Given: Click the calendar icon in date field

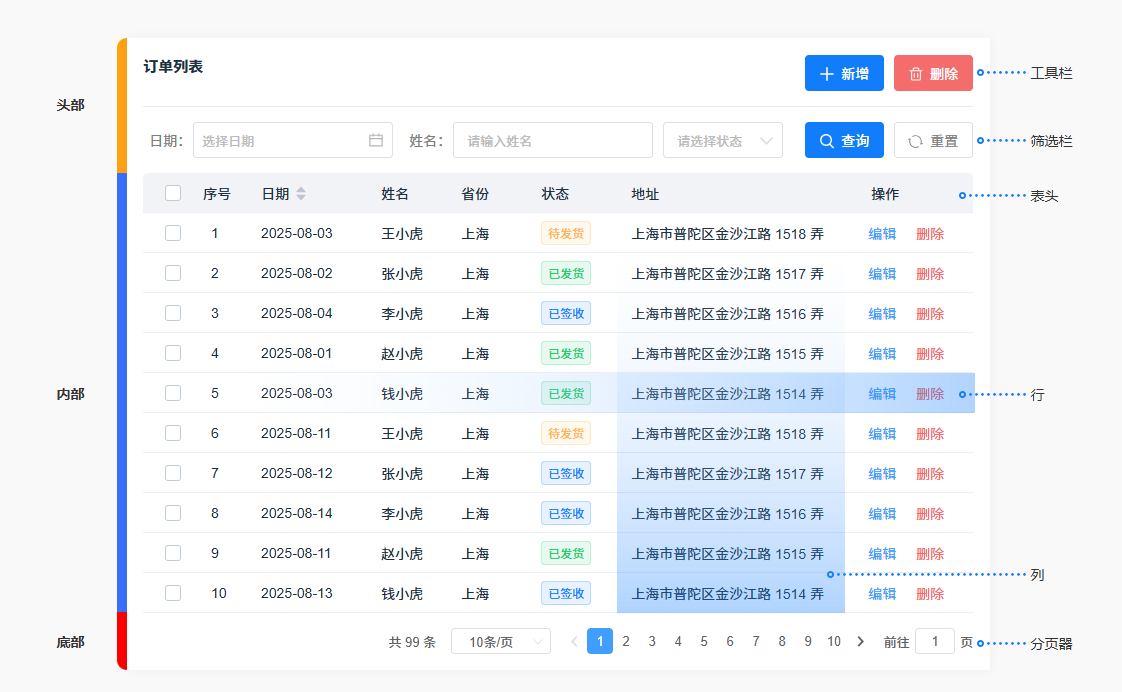Looking at the screenshot, I should [376, 141].
